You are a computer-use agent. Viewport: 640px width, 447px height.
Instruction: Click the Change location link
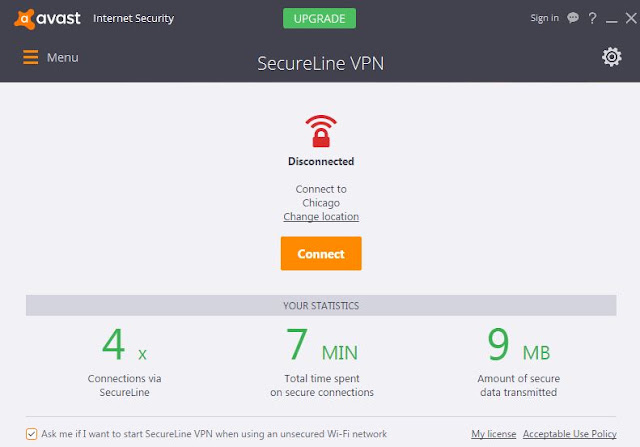[x=321, y=216]
